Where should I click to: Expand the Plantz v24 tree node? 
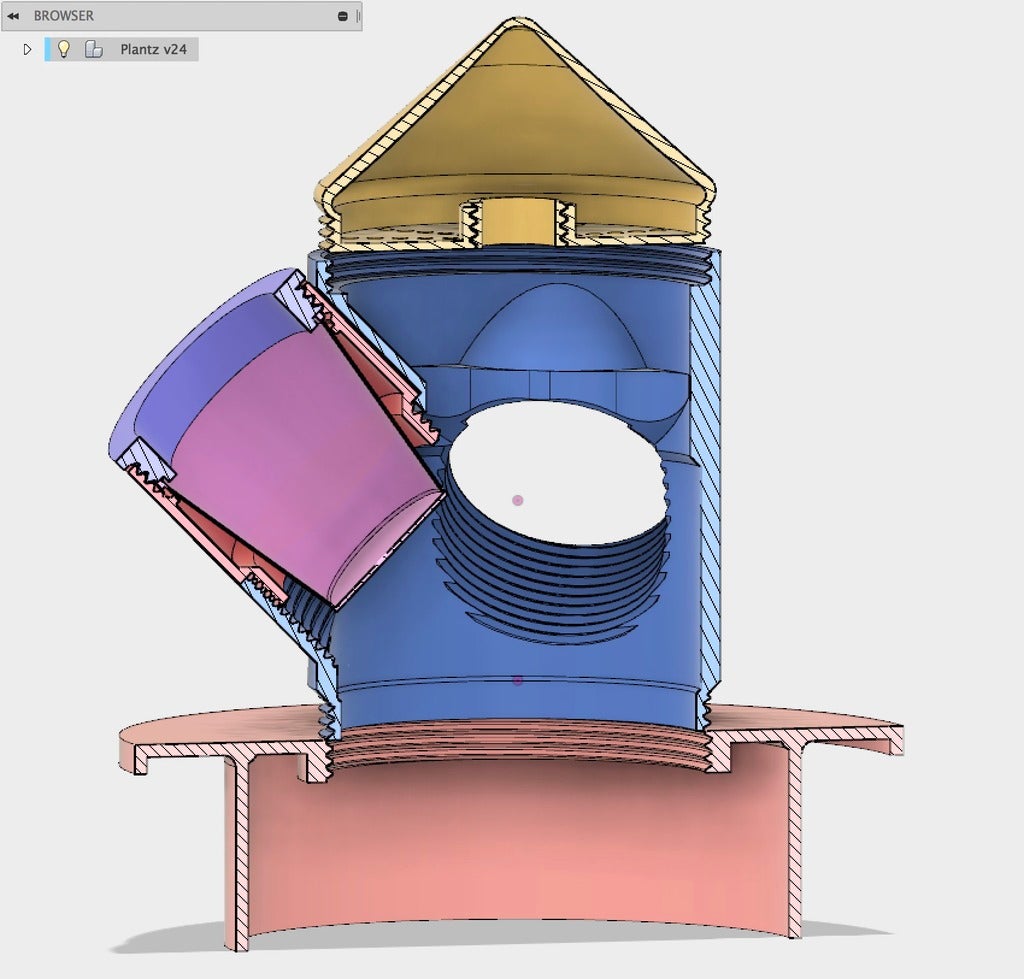tap(27, 50)
